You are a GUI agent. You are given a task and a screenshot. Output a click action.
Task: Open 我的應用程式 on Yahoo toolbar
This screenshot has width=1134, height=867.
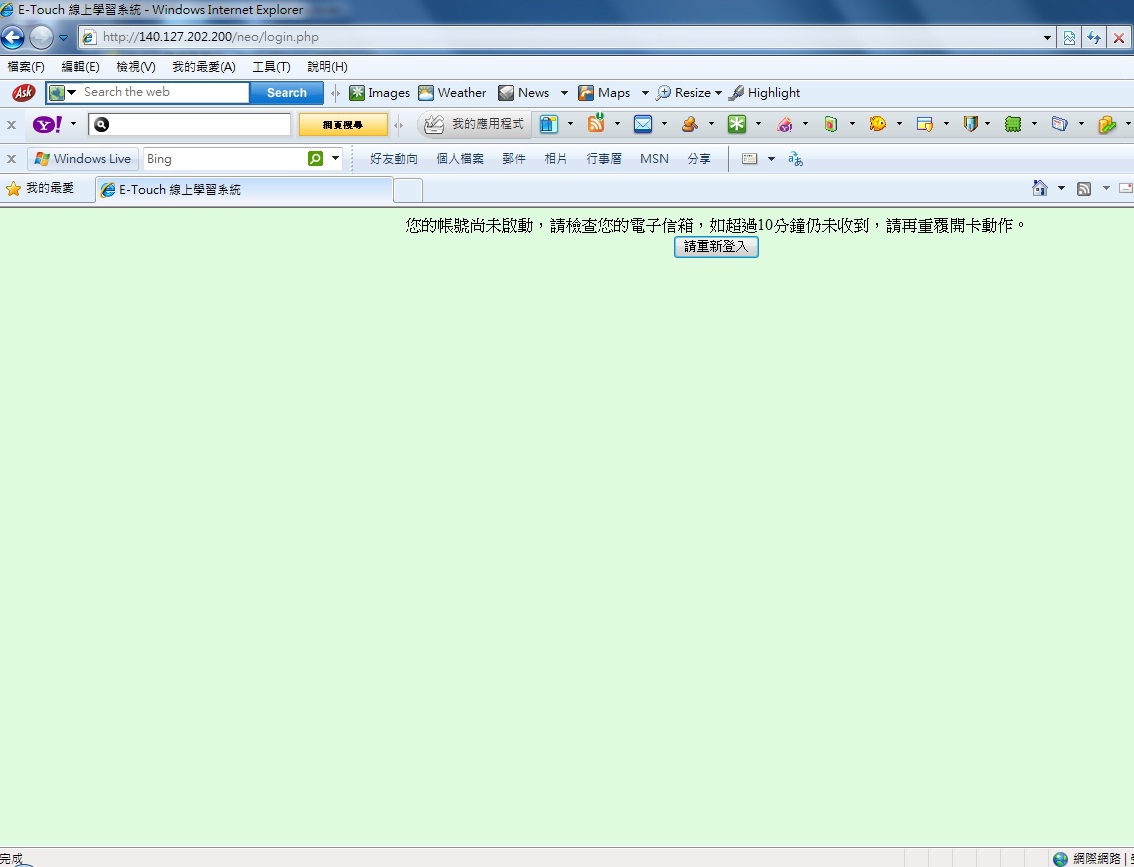(474, 124)
